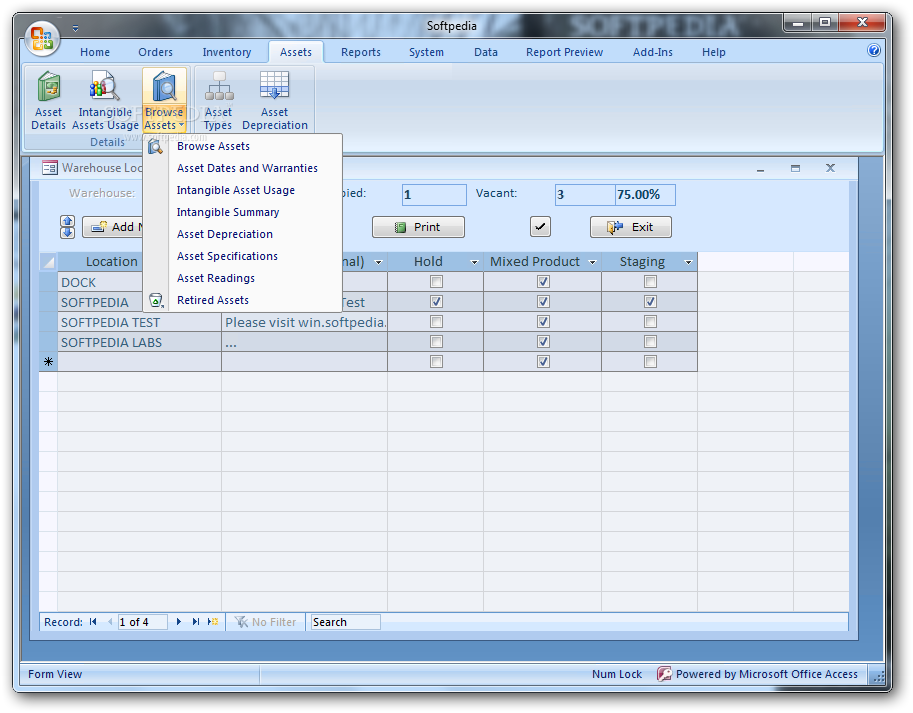Toggle Mixed Product for SOFTPEDIA LABS row
The image size is (913, 713).
point(543,341)
